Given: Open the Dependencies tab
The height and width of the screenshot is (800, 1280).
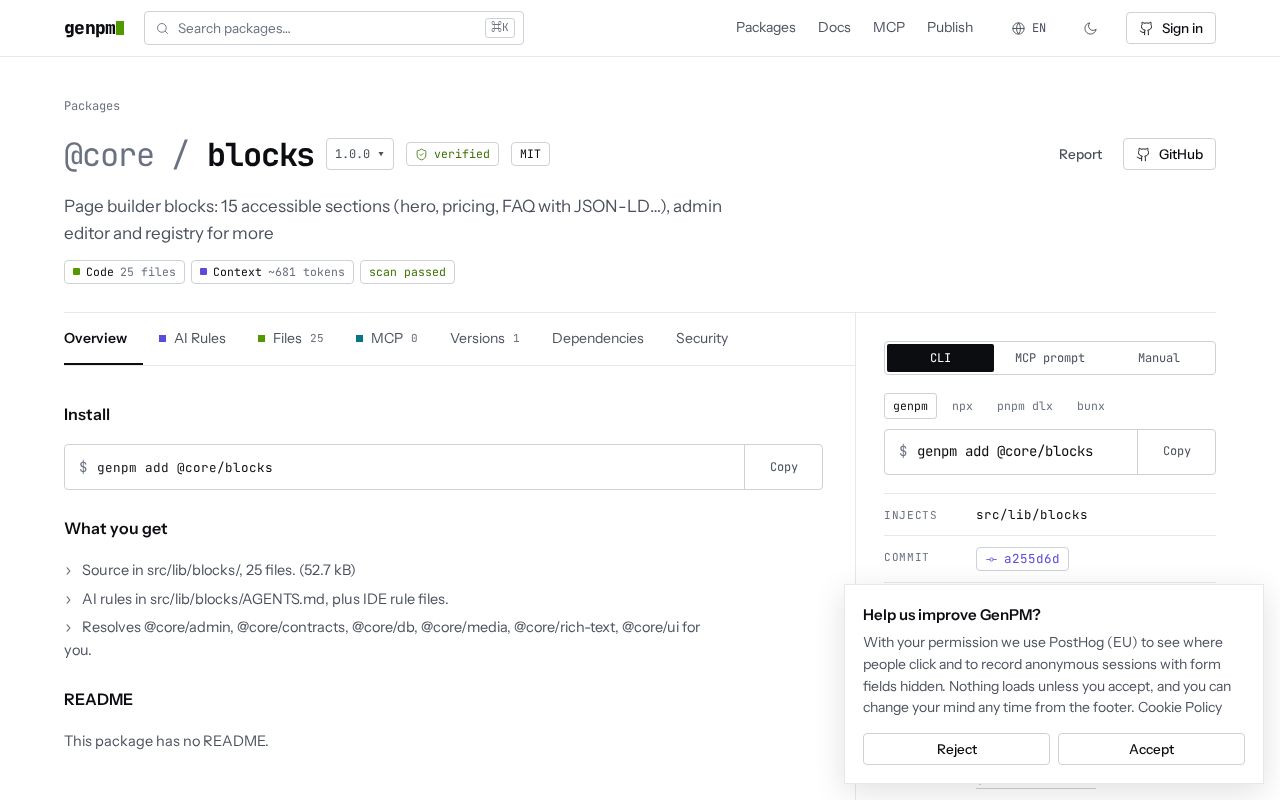Looking at the screenshot, I should click(598, 338).
